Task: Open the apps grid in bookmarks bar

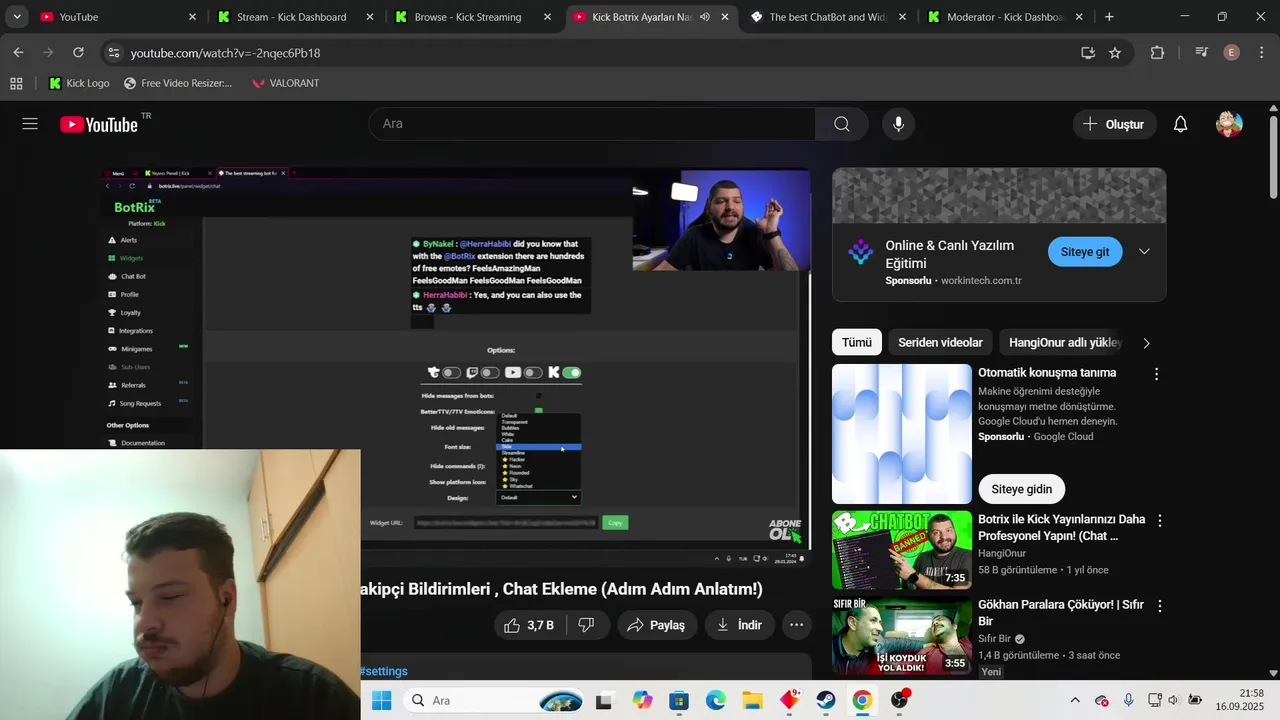Action: click(16, 83)
